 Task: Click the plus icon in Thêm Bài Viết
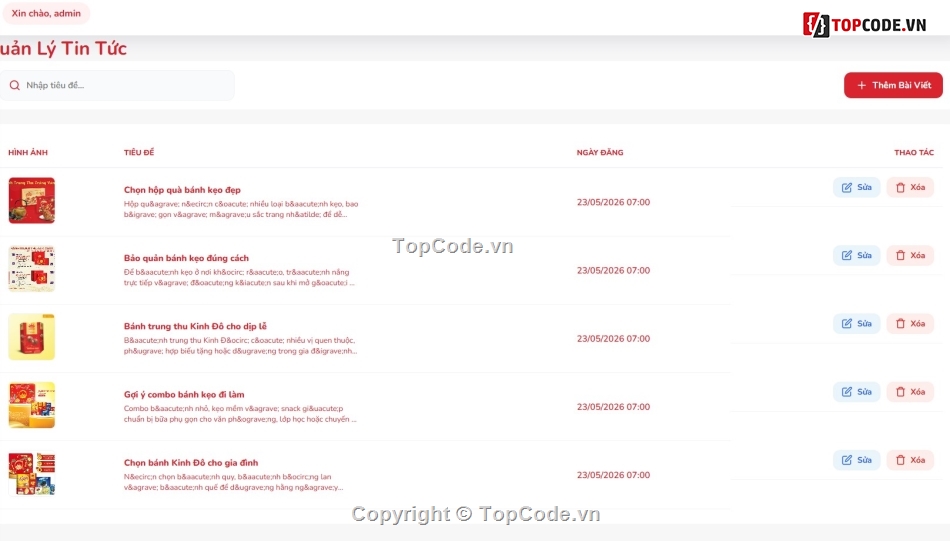[x=862, y=85]
